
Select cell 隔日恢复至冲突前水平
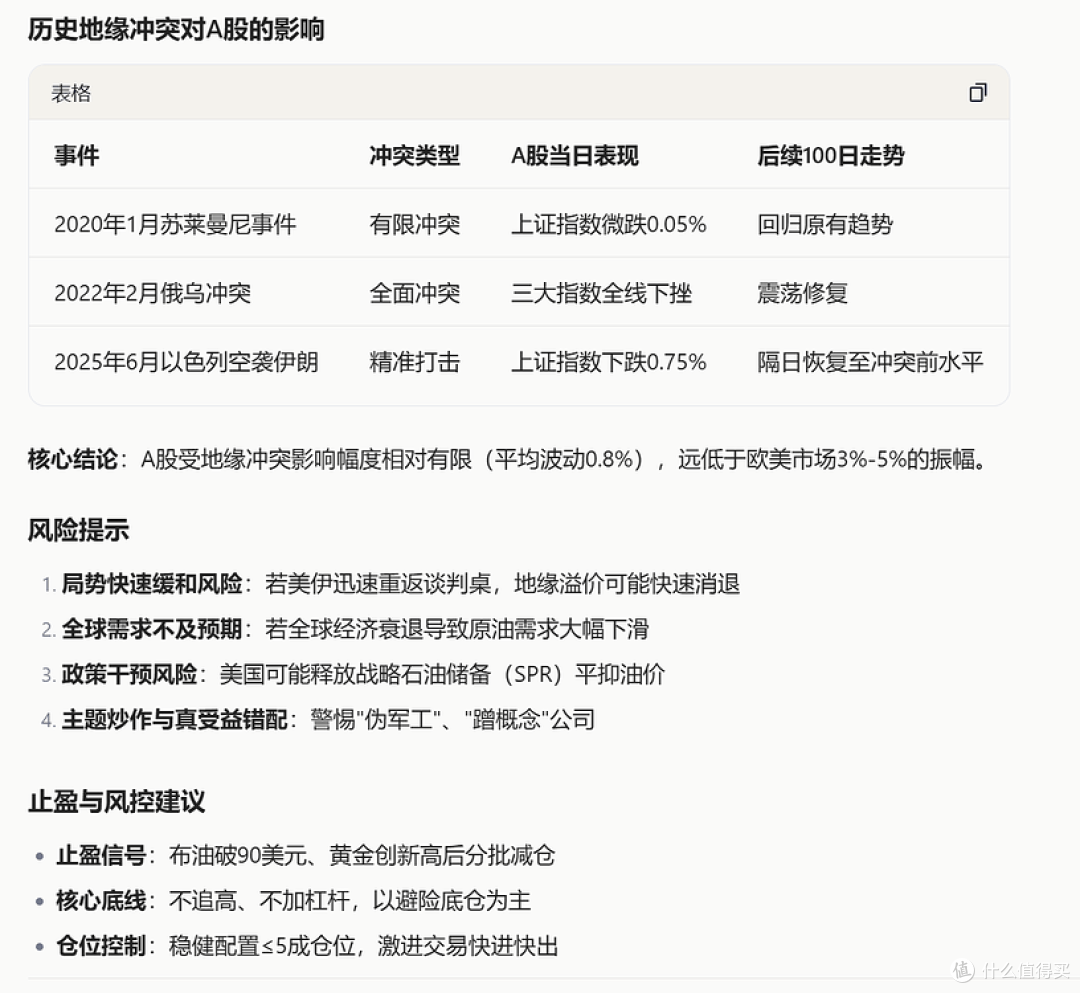click(870, 362)
